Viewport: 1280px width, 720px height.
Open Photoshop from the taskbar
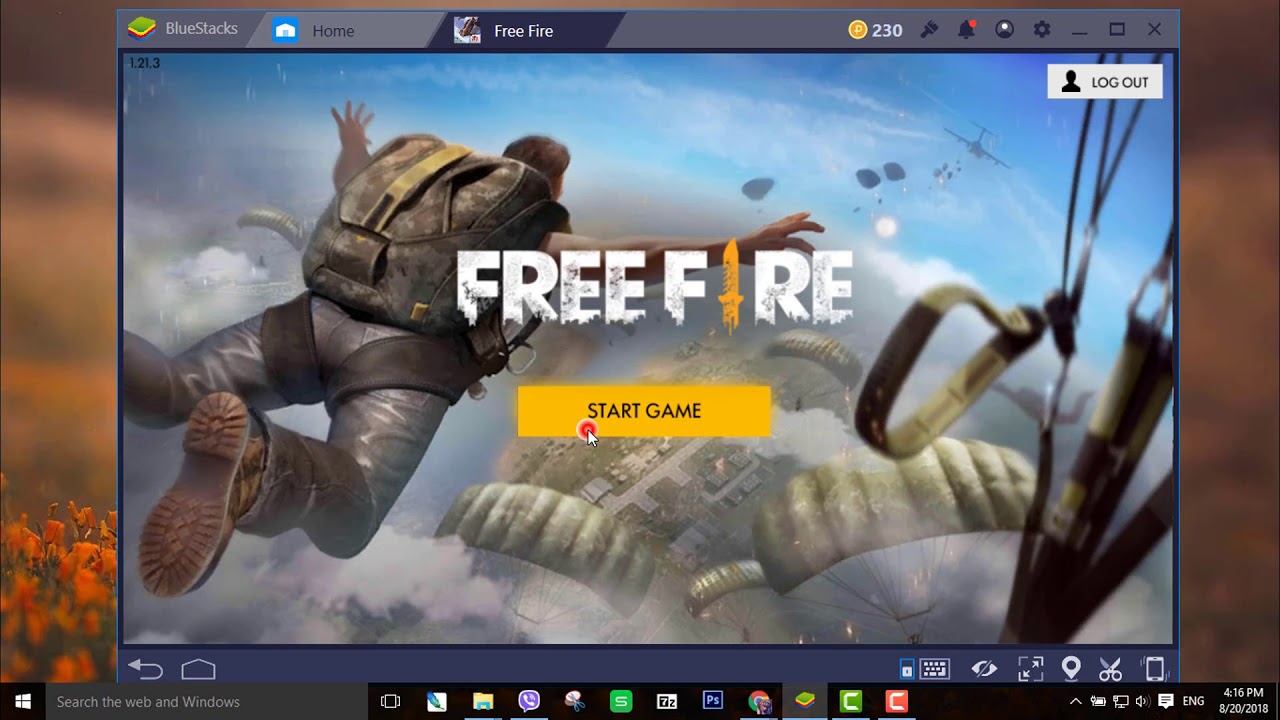pyautogui.click(x=713, y=701)
